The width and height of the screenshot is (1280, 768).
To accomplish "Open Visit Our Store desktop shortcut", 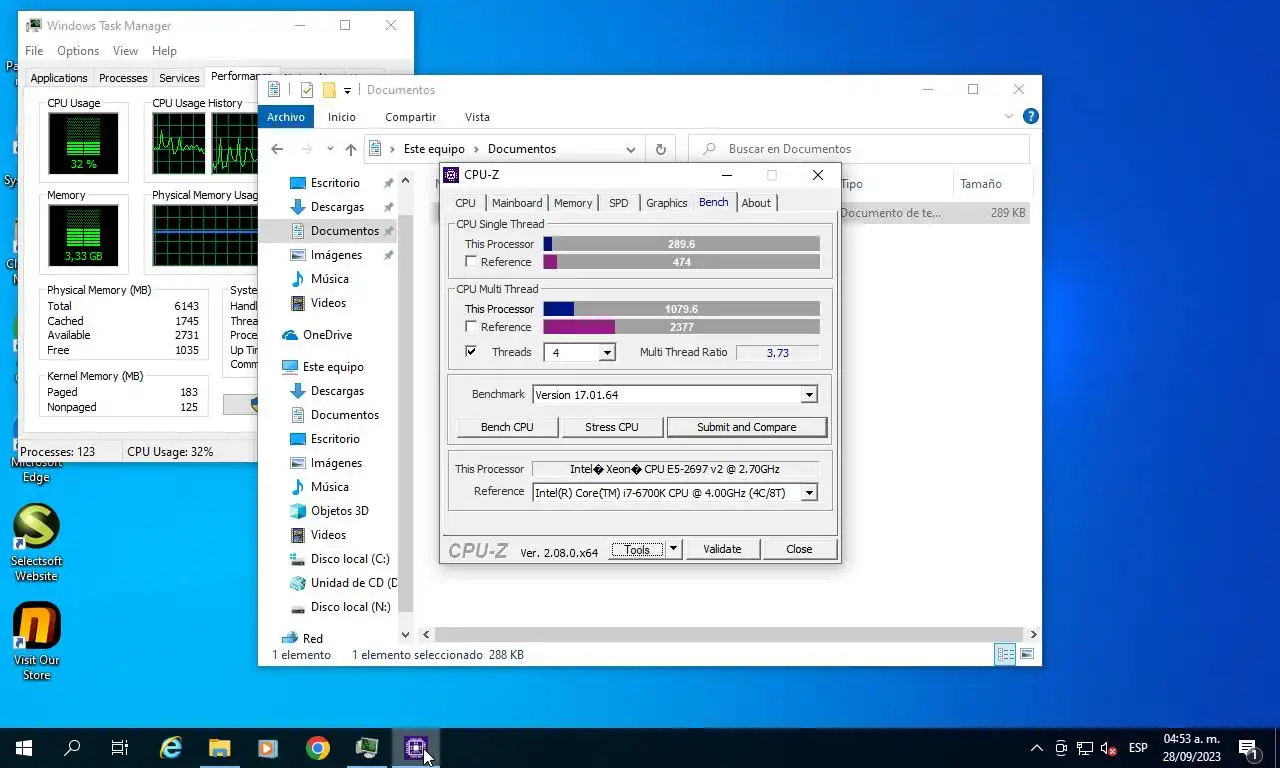I will click(36, 641).
